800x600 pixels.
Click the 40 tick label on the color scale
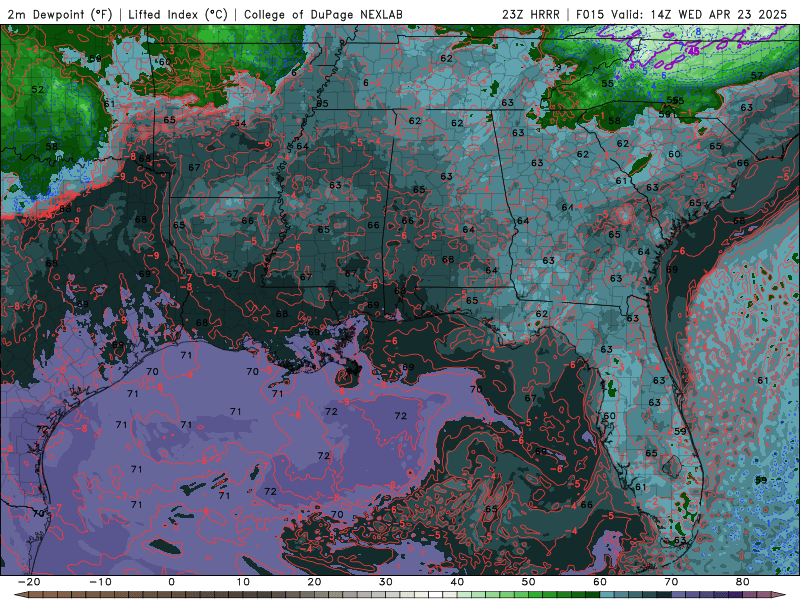click(457, 582)
